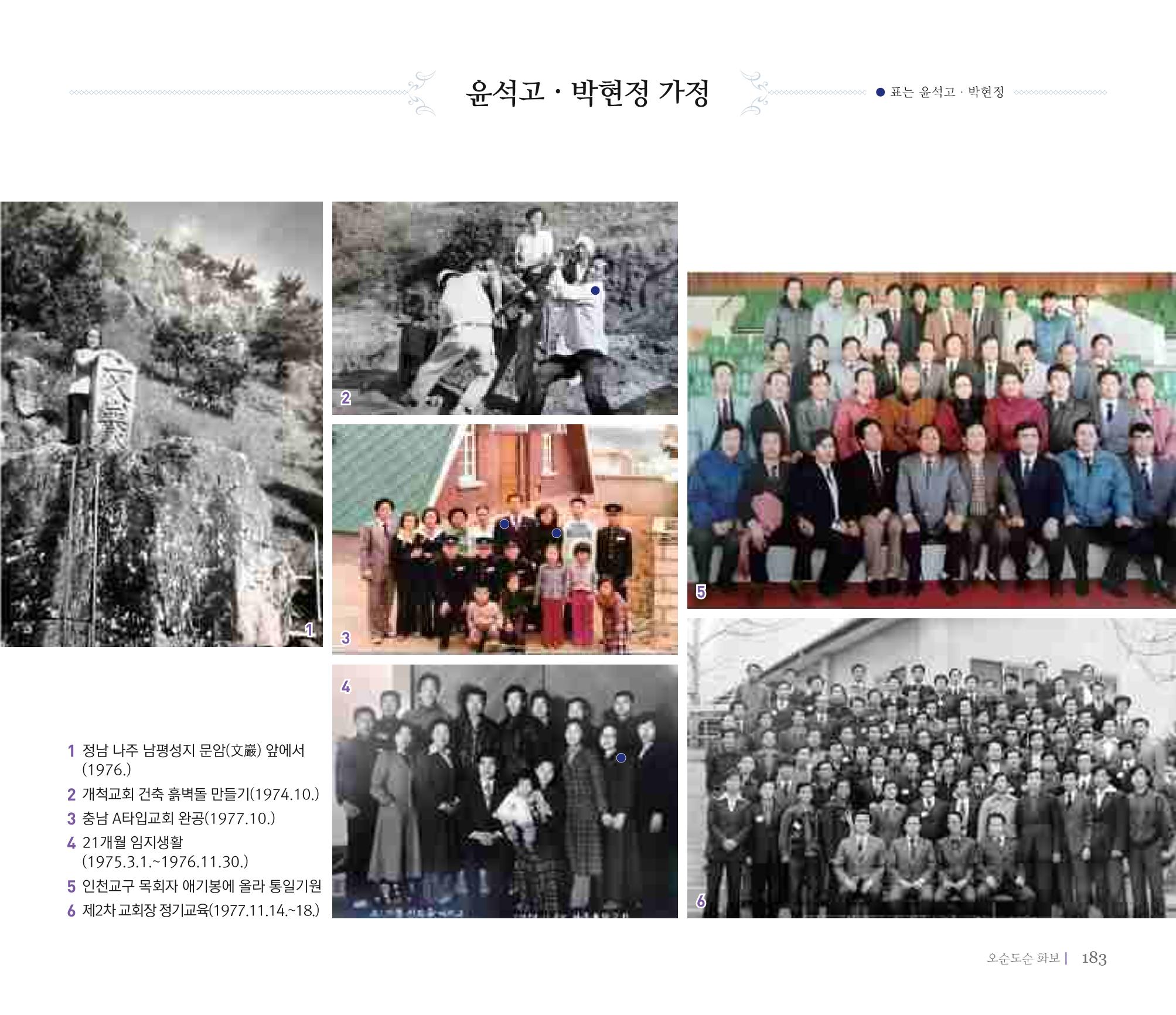Click the blue dot marker in photo 2
The width and height of the screenshot is (1176, 1015).
595,290
